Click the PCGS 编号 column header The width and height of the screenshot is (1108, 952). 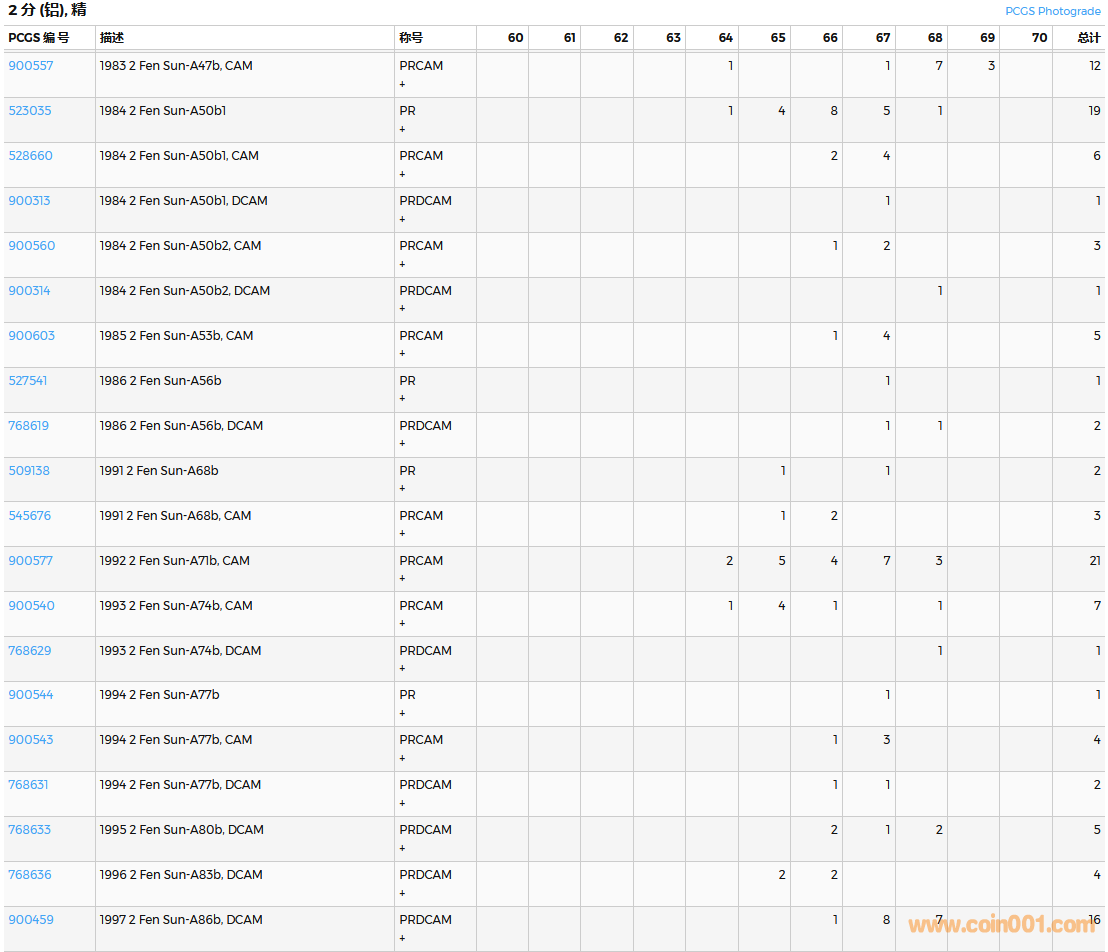pyautogui.click(x=39, y=38)
